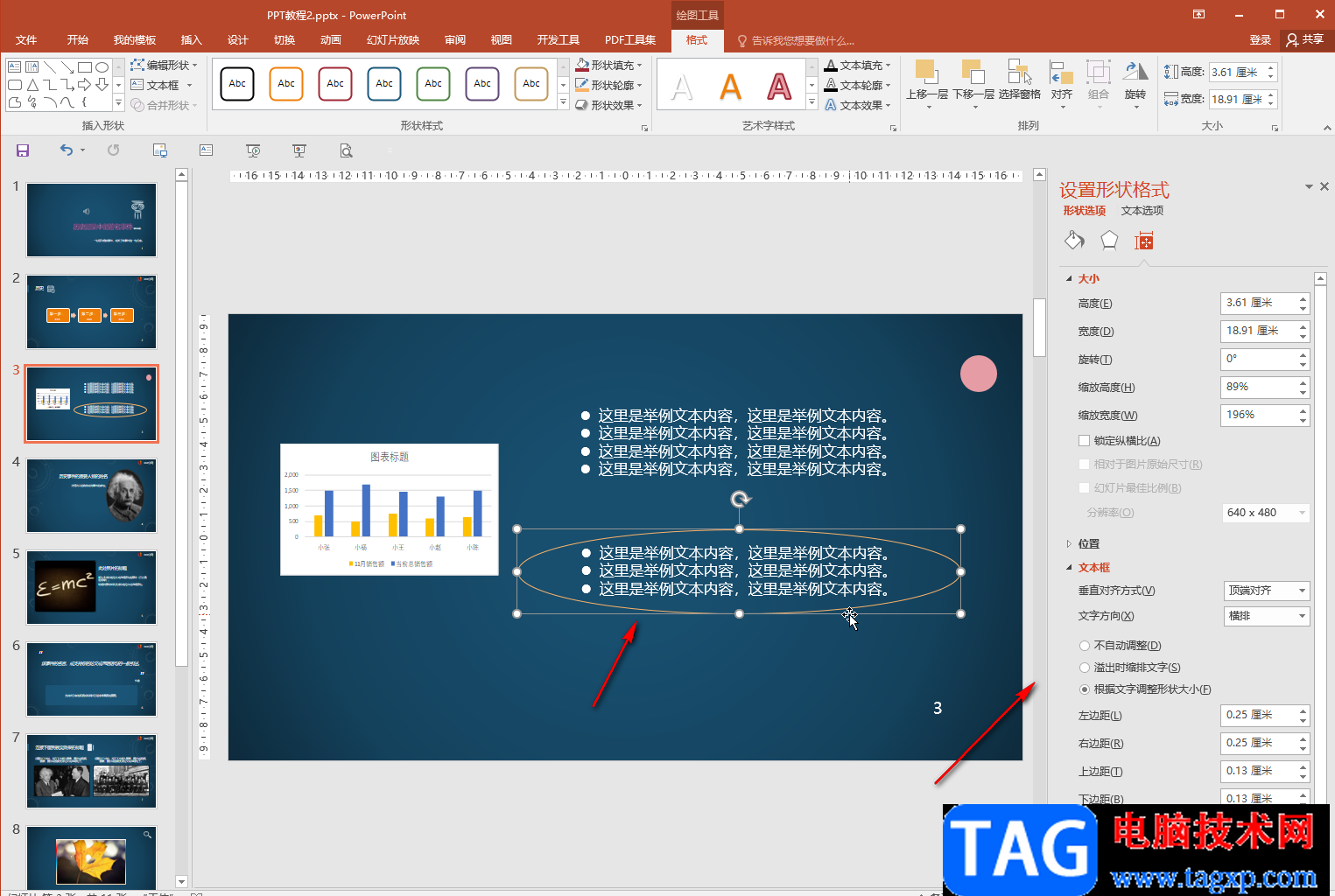The width and height of the screenshot is (1335, 896).
Task: Click the 告诉我您想要做什么 search box
Action: point(797,40)
